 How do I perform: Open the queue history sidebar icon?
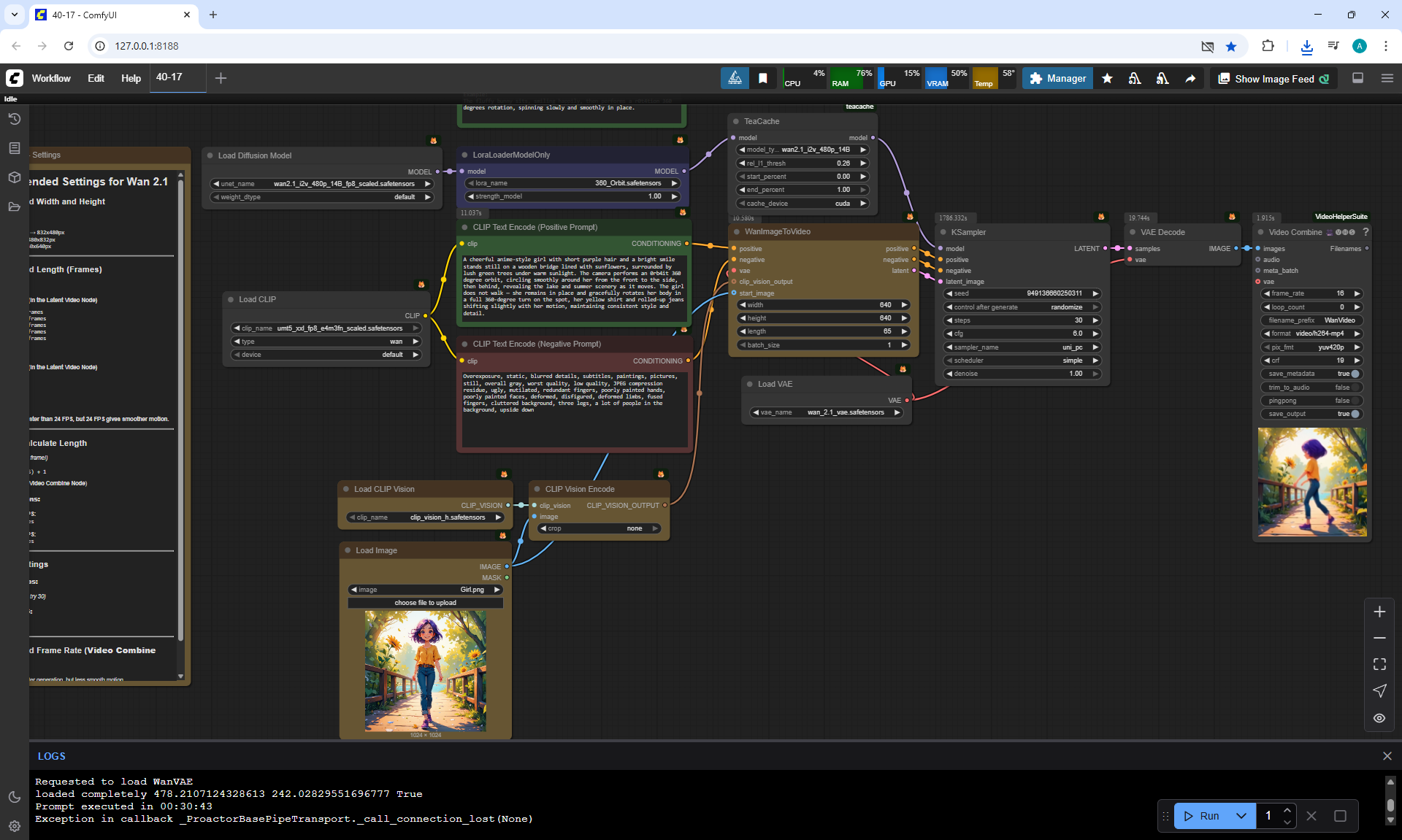[x=14, y=119]
